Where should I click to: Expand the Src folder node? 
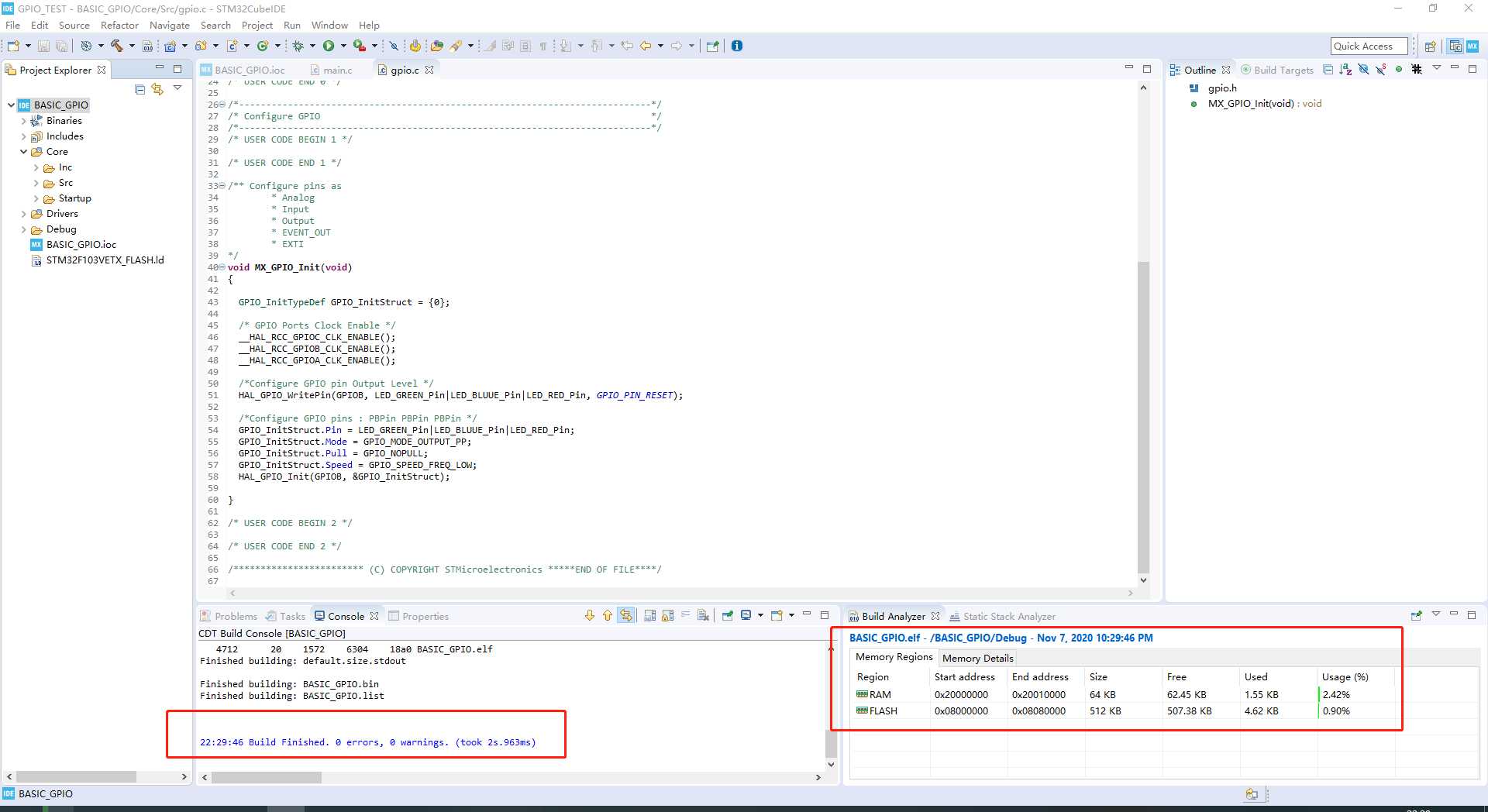tap(36, 183)
